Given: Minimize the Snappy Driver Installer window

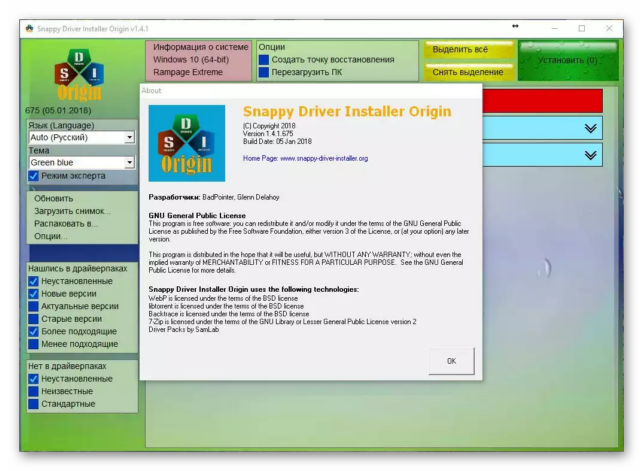Looking at the screenshot, I should pos(554,28).
